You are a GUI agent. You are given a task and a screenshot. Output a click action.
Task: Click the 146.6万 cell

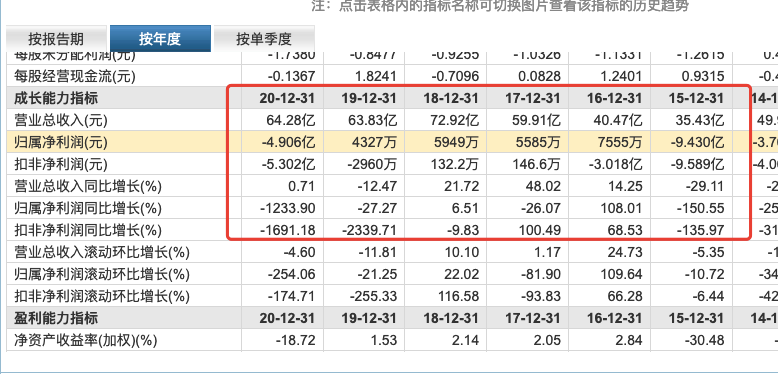[x=536, y=164]
